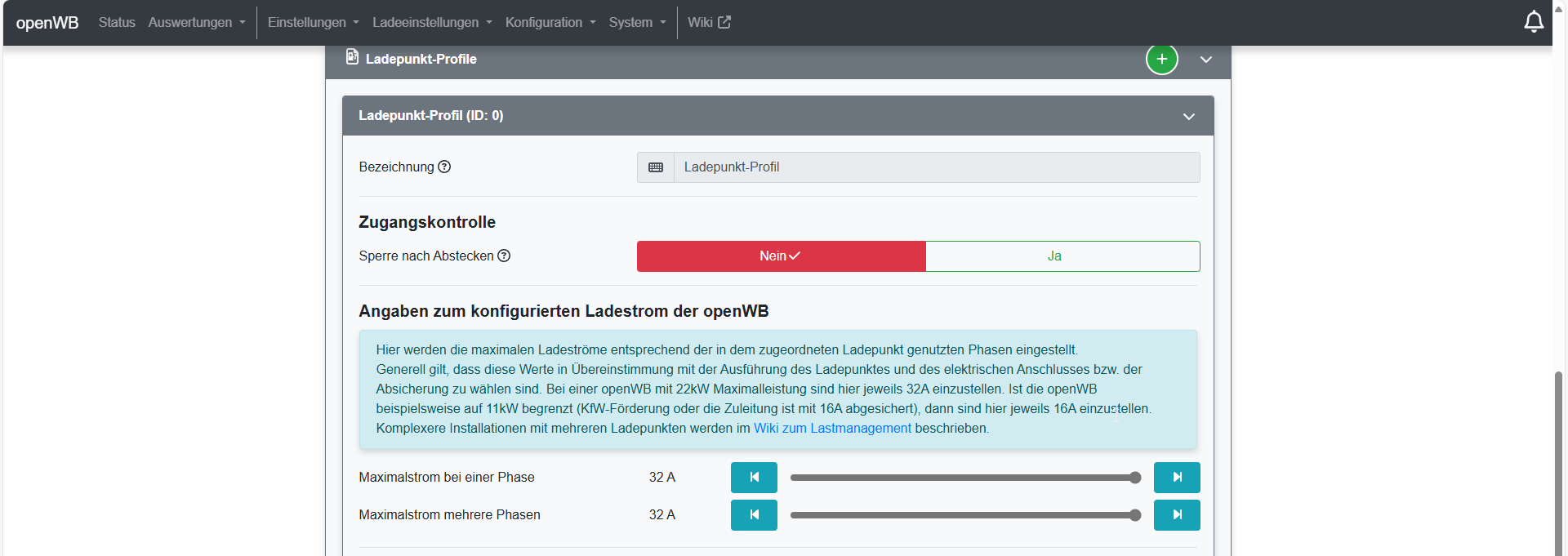Decrease Maximalstrom bei einer Phase
Screen dimensions: 1568x556
(754, 478)
